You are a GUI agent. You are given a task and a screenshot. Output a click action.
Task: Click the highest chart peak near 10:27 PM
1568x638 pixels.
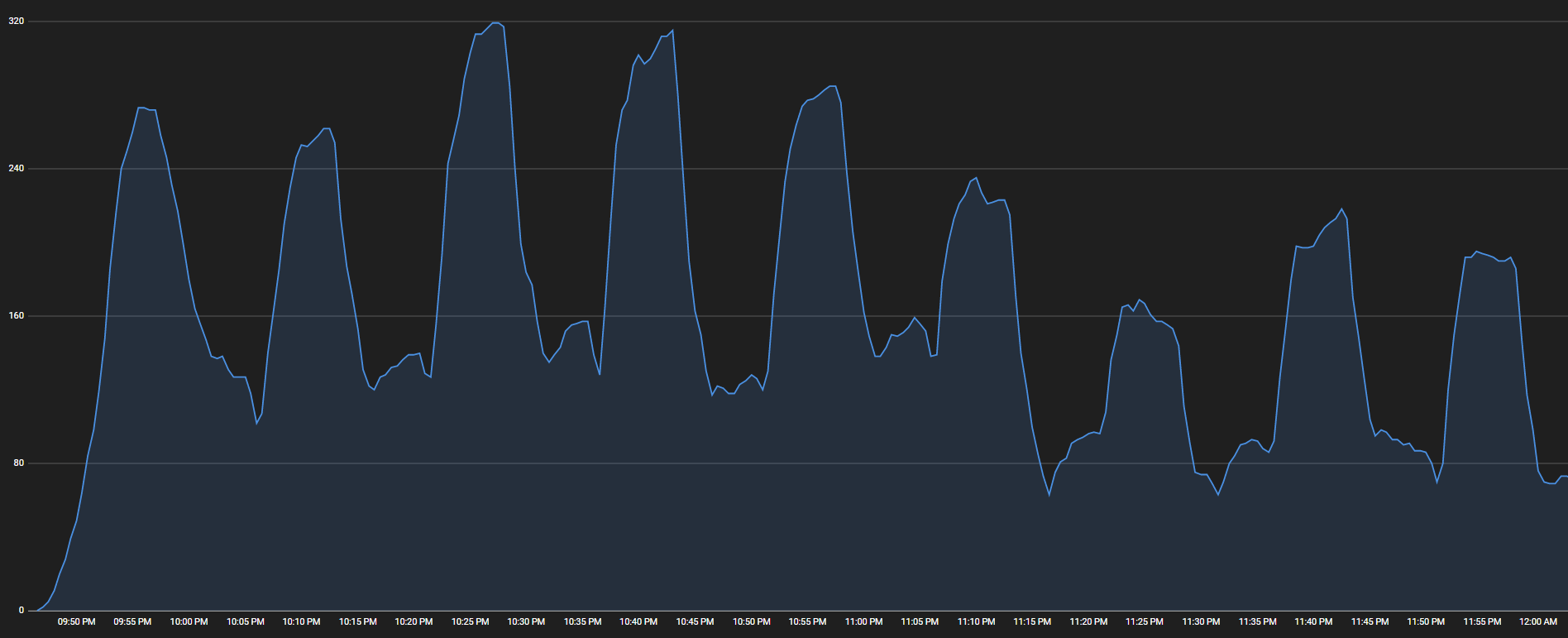coord(495,23)
